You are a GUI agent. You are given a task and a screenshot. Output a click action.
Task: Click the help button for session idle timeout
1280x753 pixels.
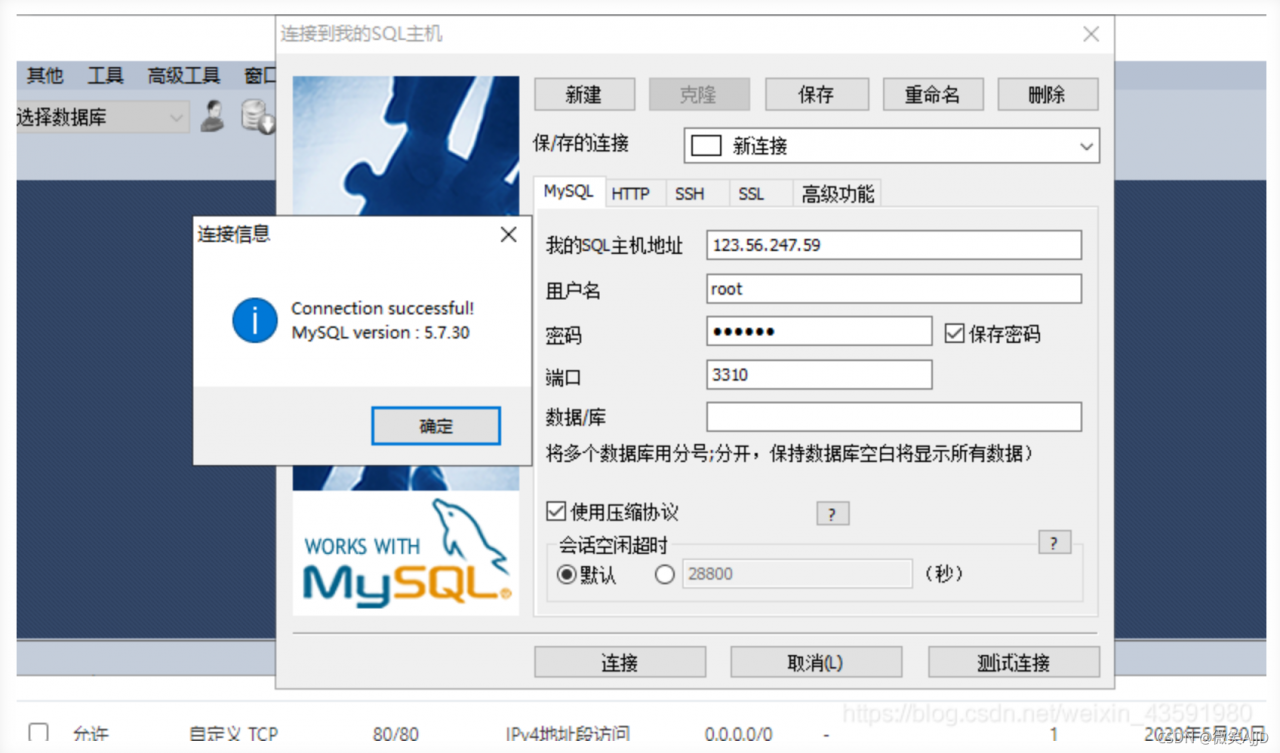1054,542
